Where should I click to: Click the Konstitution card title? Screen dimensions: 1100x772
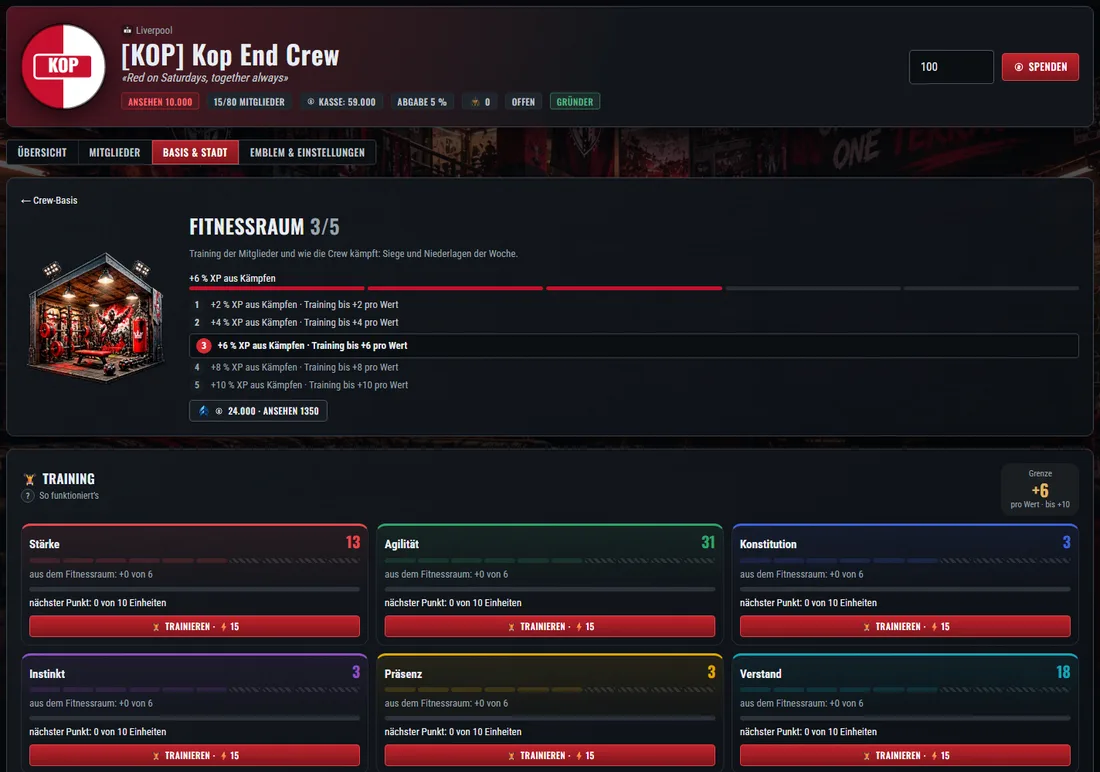pyautogui.click(x=768, y=544)
